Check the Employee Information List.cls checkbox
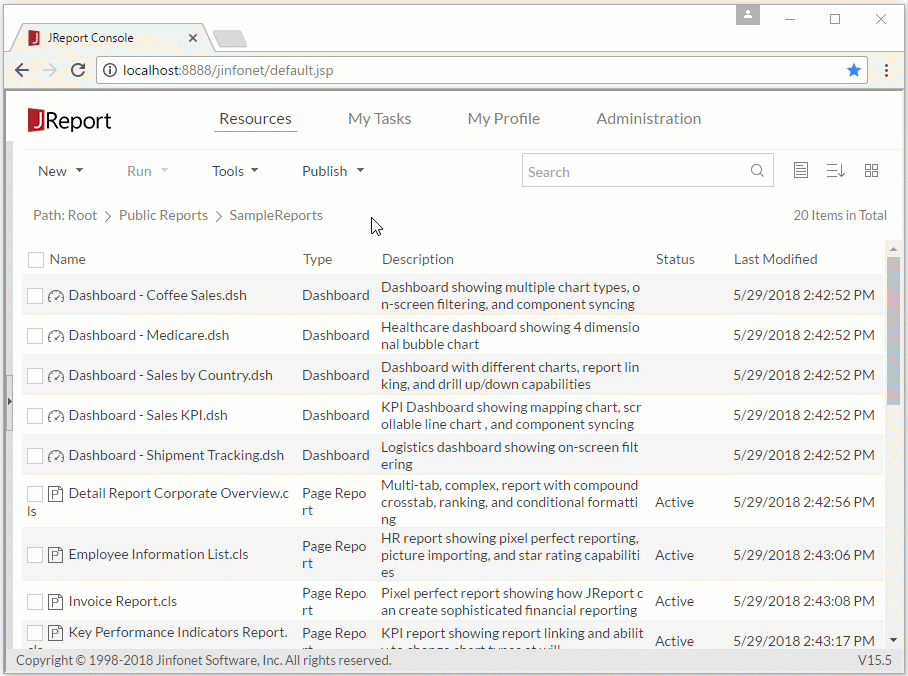Image resolution: width=908 pixels, height=676 pixels. point(35,555)
